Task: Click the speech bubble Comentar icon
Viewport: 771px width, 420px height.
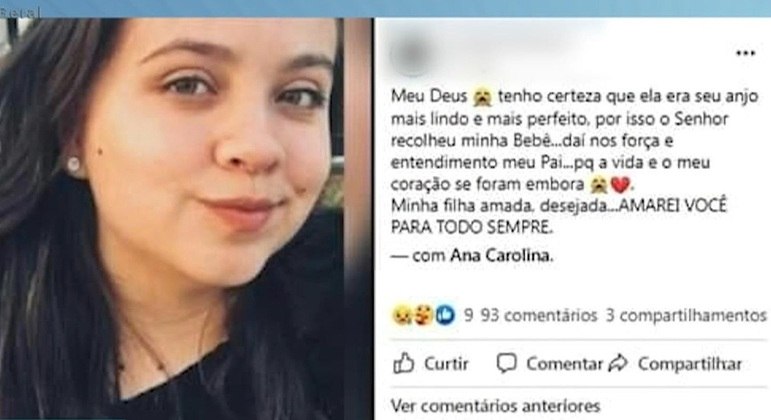Action: [x=506, y=363]
